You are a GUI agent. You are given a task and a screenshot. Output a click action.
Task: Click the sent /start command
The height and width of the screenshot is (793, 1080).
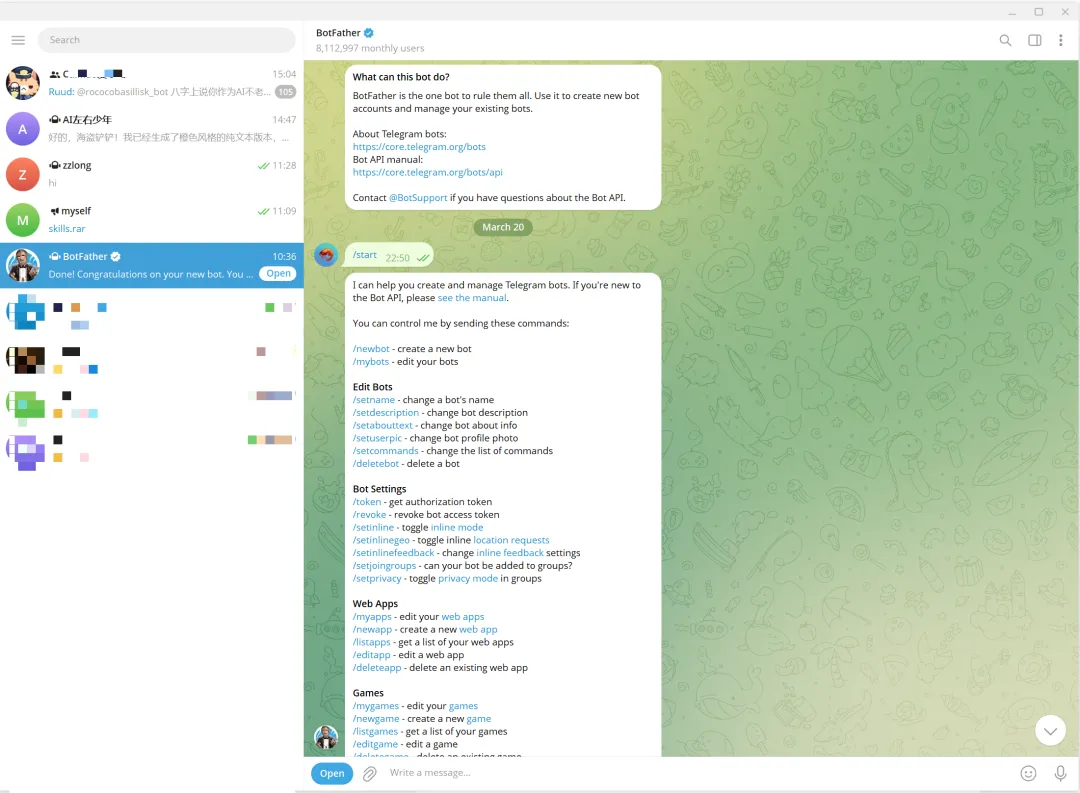(x=364, y=255)
